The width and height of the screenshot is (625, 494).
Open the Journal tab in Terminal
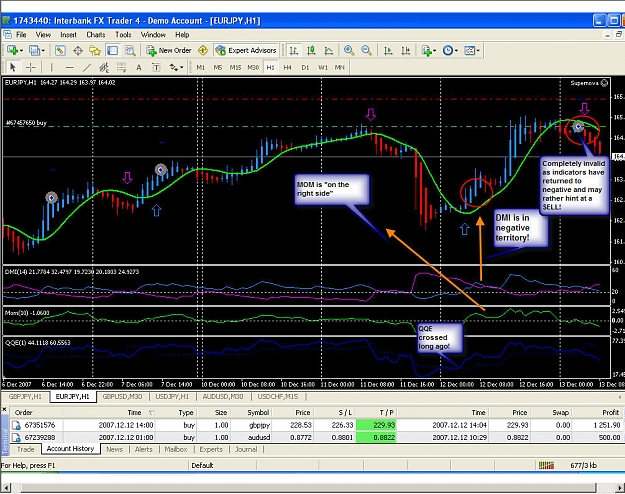click(x=246, y=449)
